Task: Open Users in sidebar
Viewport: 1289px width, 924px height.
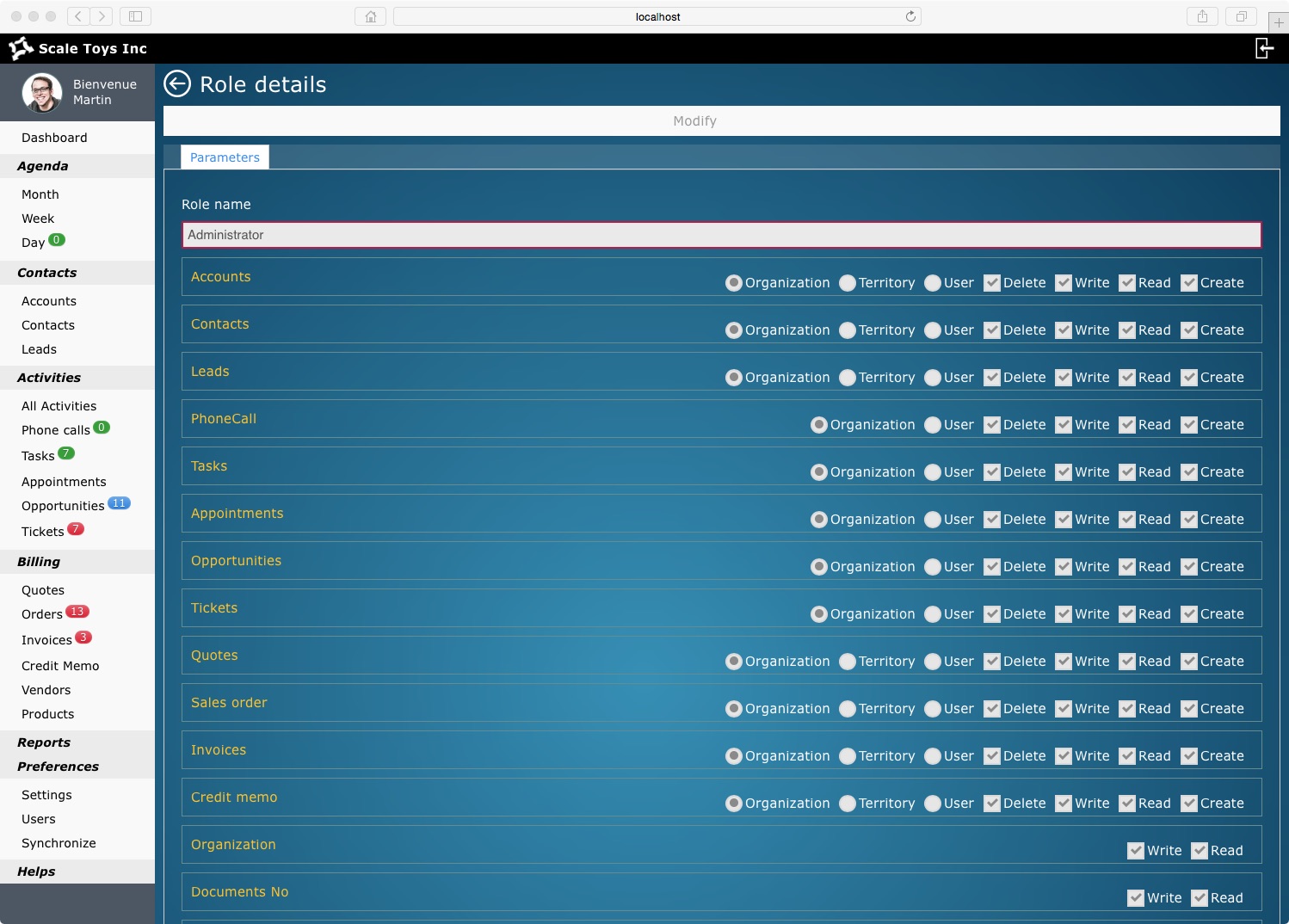Action: (39, 819)
